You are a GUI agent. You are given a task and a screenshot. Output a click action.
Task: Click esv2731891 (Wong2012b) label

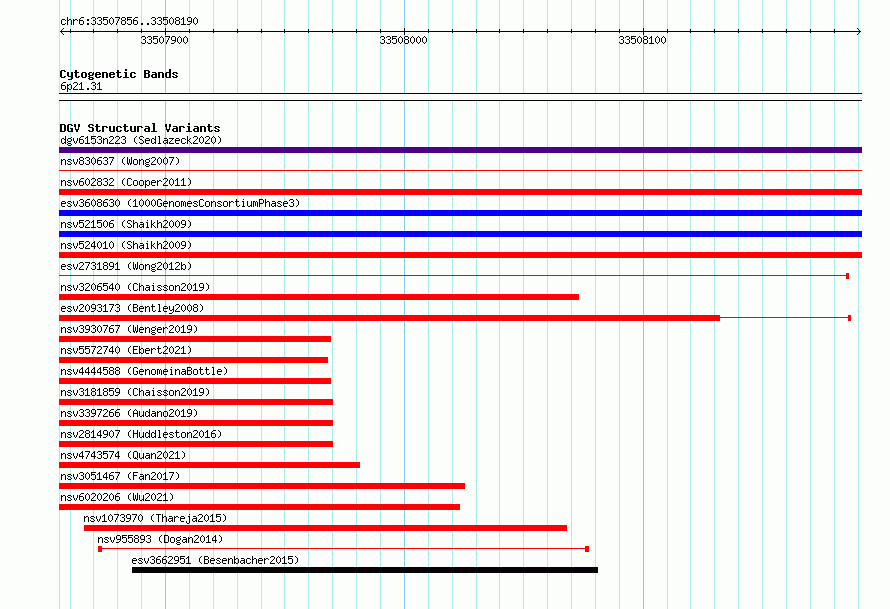click(x=126, y=266)
